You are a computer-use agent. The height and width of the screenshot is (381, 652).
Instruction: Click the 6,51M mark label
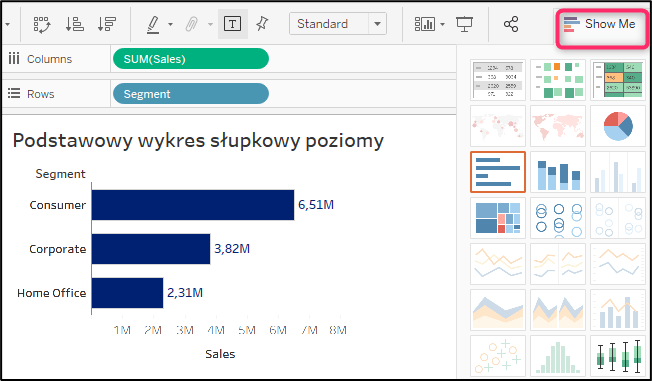(316, 205)
